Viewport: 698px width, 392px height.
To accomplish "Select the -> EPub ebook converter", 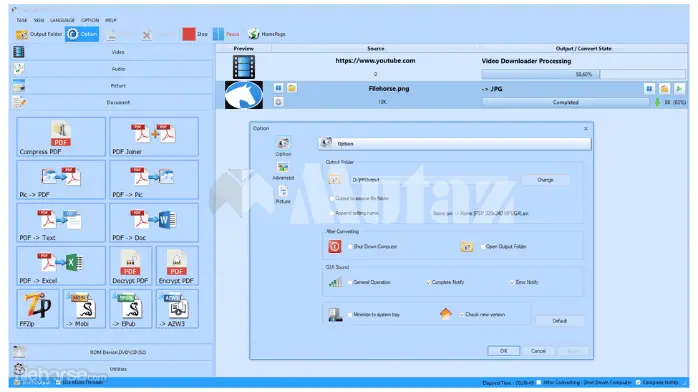I will [x=130, y=309].
